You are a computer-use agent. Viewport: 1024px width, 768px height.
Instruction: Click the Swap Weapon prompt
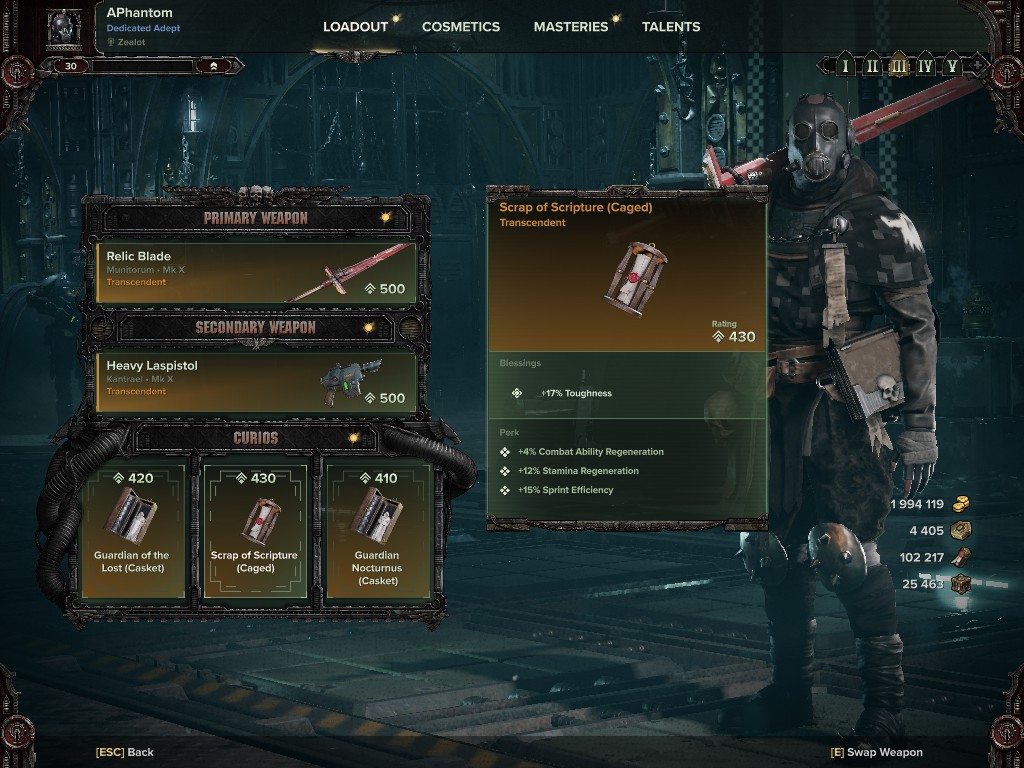876,752
